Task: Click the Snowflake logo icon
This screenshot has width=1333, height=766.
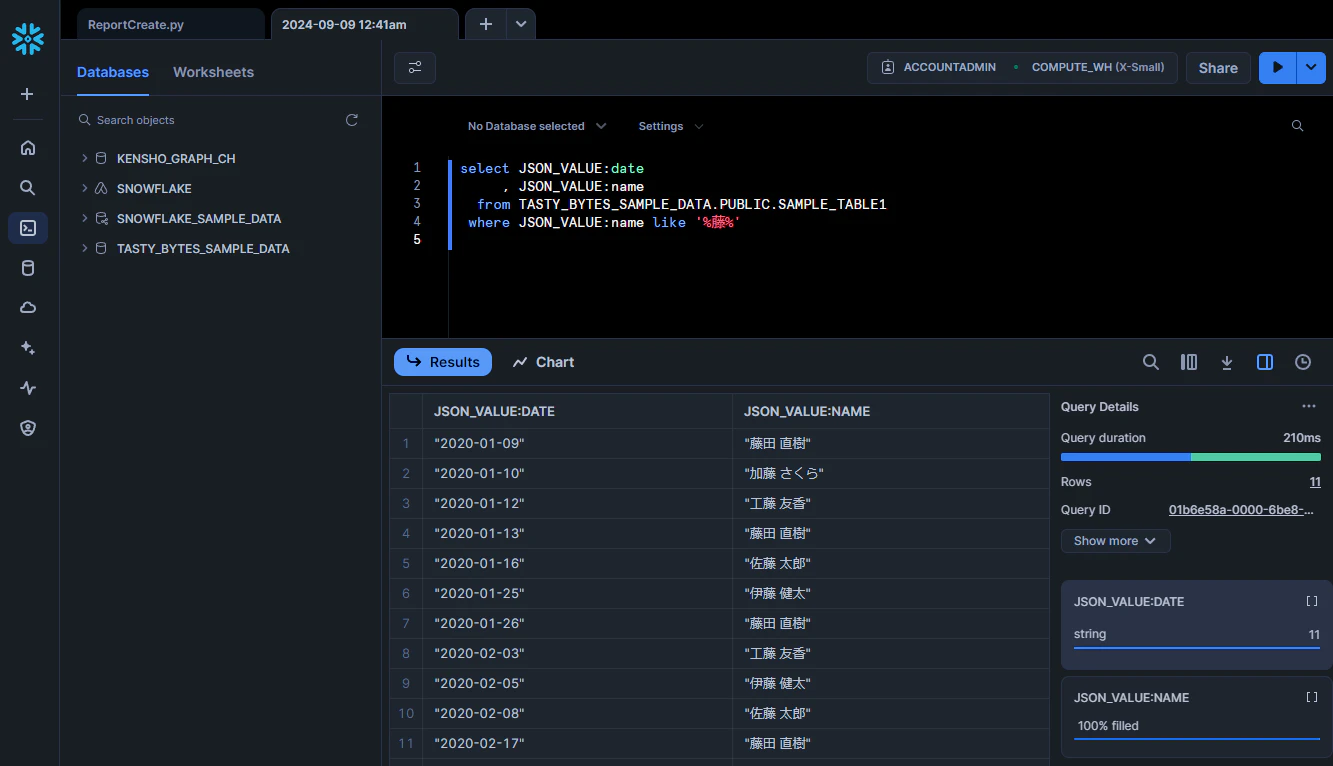Action: 28,39
